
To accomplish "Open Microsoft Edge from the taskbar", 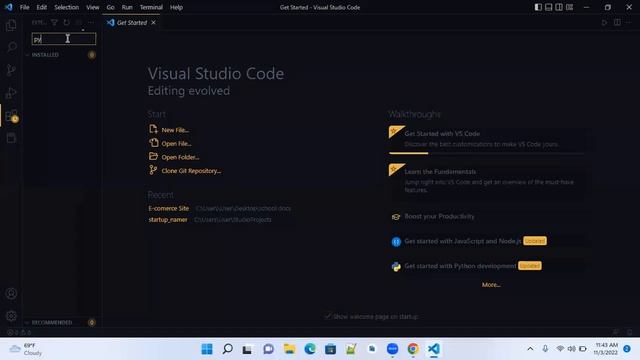I will pos(310,349).
